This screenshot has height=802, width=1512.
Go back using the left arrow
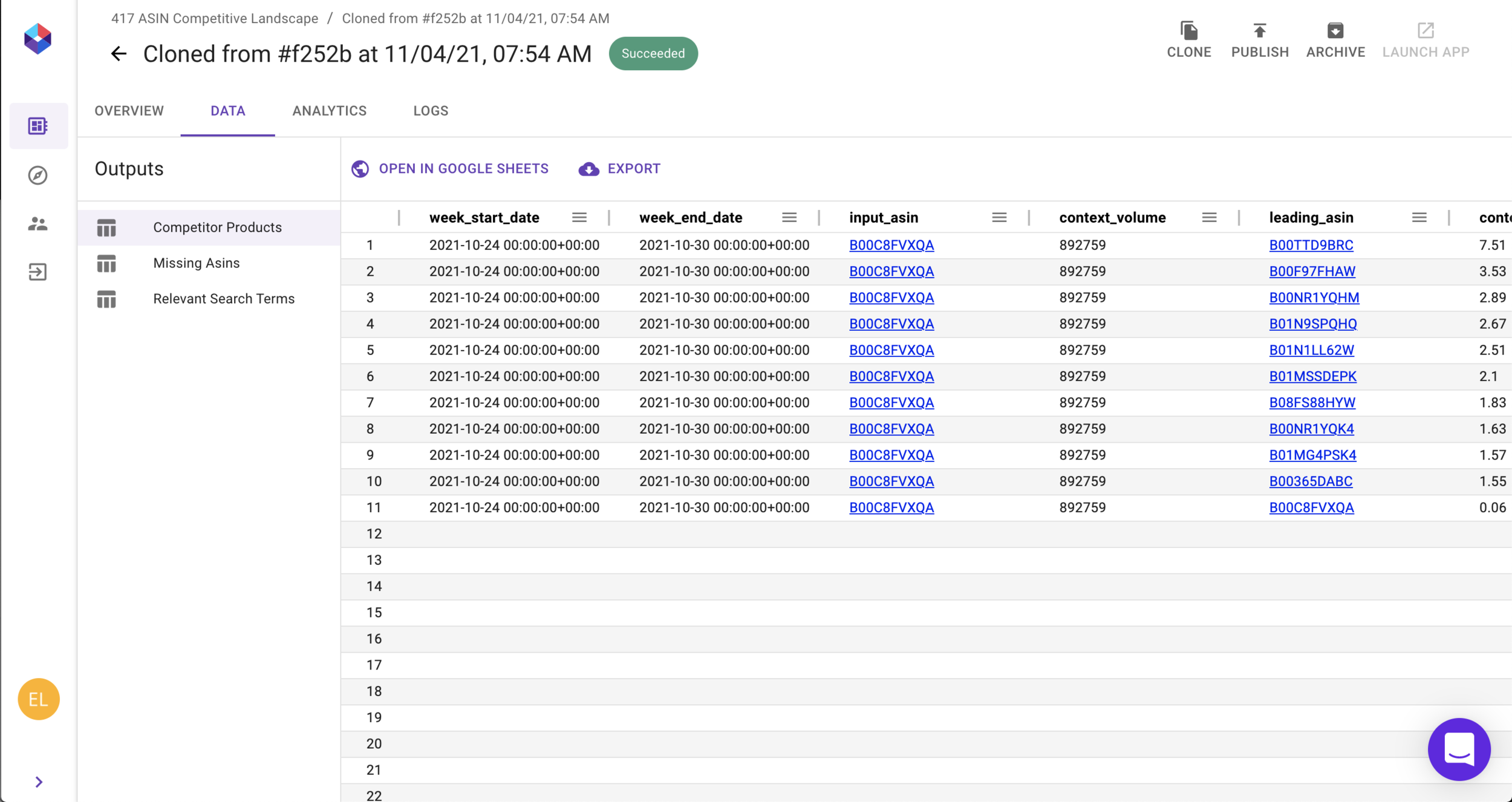click(x=119, y=54)
